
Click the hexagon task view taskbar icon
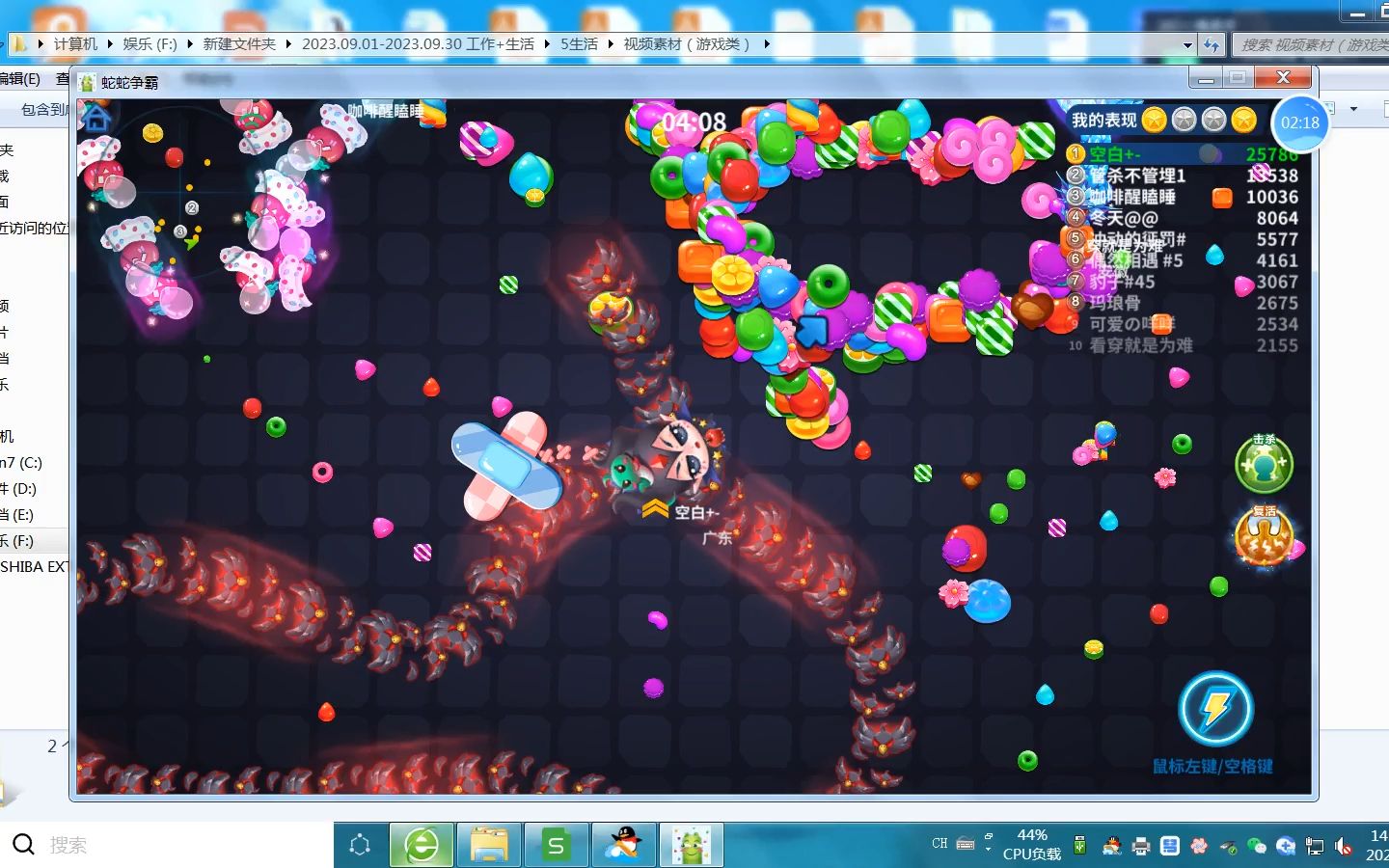coord(360,846)
